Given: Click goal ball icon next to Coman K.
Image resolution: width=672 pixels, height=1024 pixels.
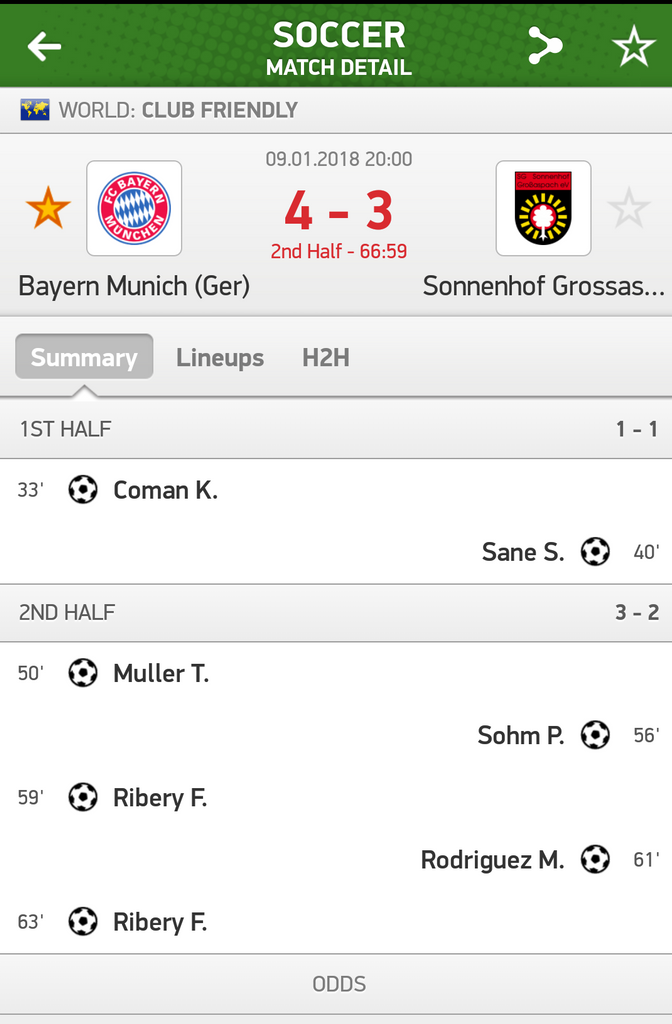Looking at the screenshot, I should pyautogui.click(x=83, y=490).
